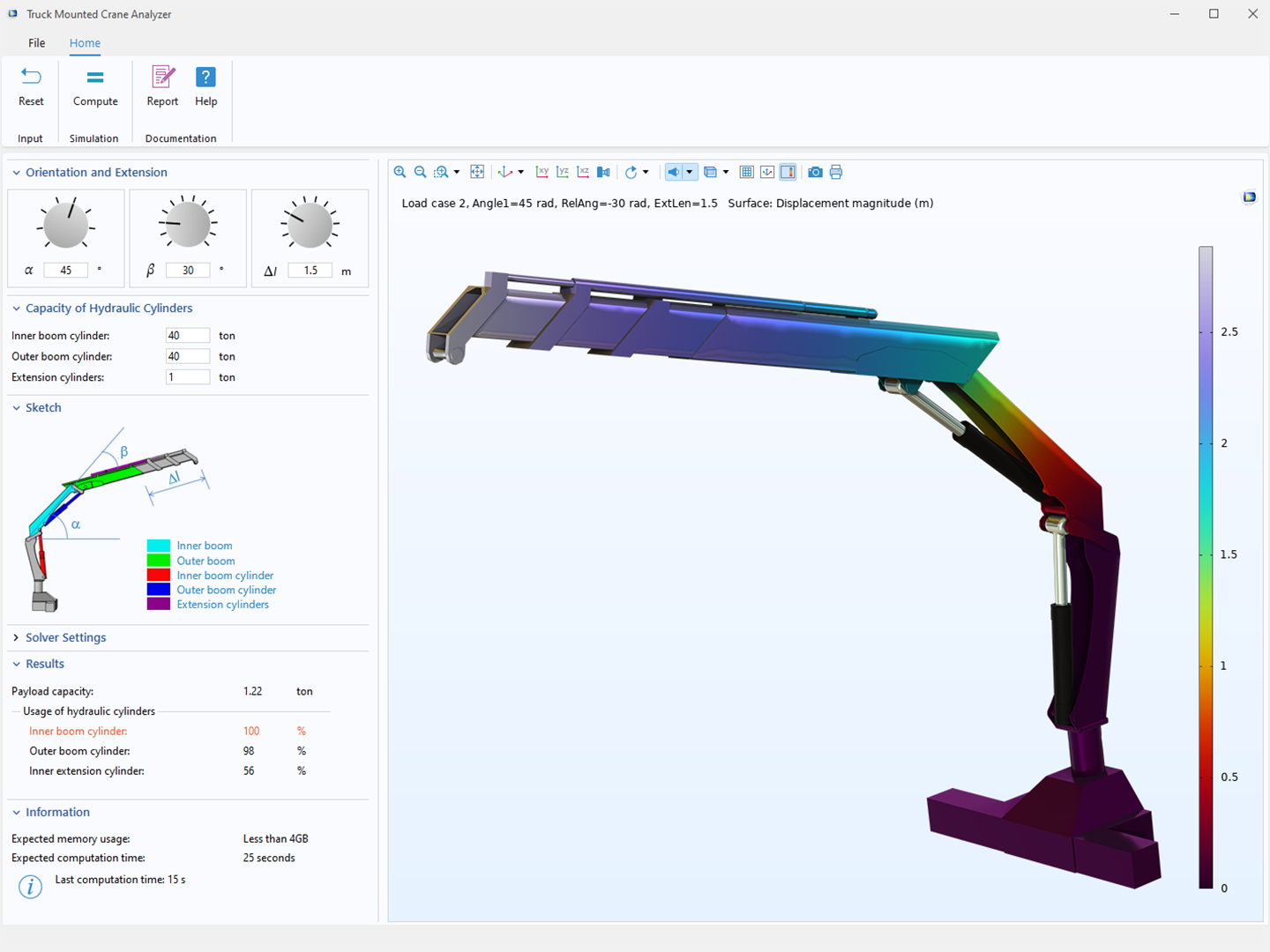Click the Zoom Extents icon
1270x952 pixels.
pos(477,172)
